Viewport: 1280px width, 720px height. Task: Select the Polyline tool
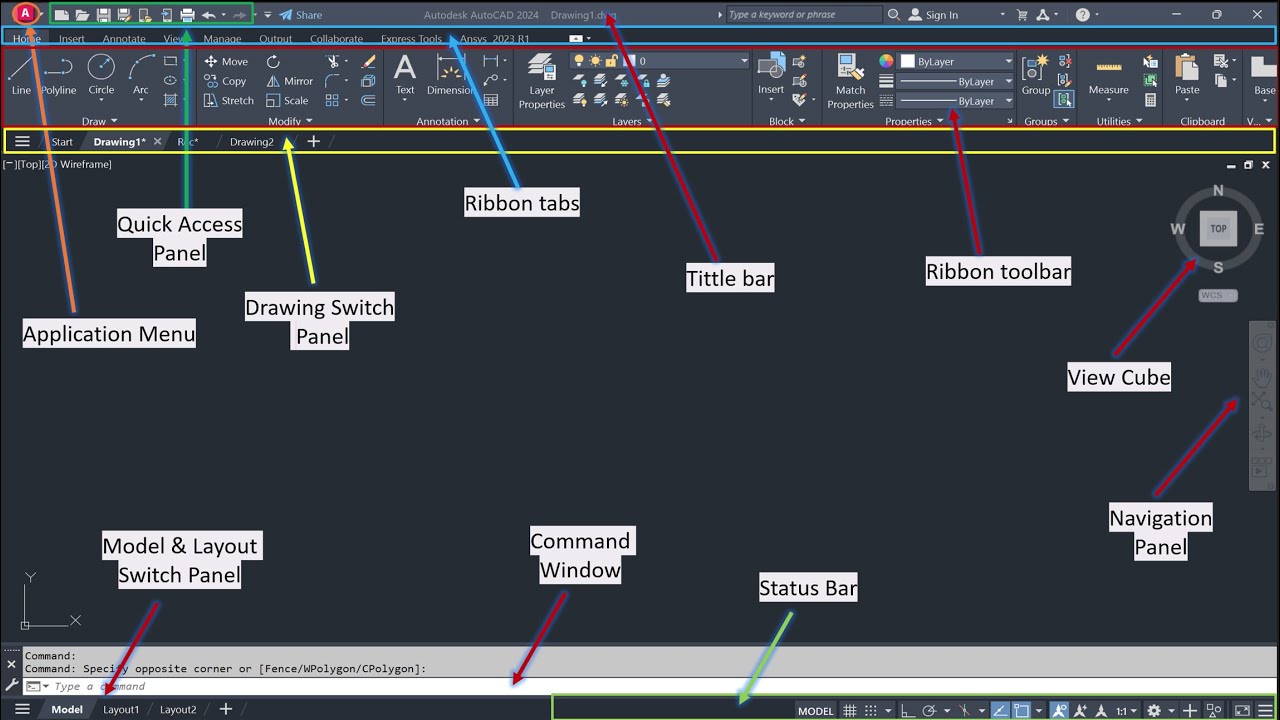tap(58, 76)
